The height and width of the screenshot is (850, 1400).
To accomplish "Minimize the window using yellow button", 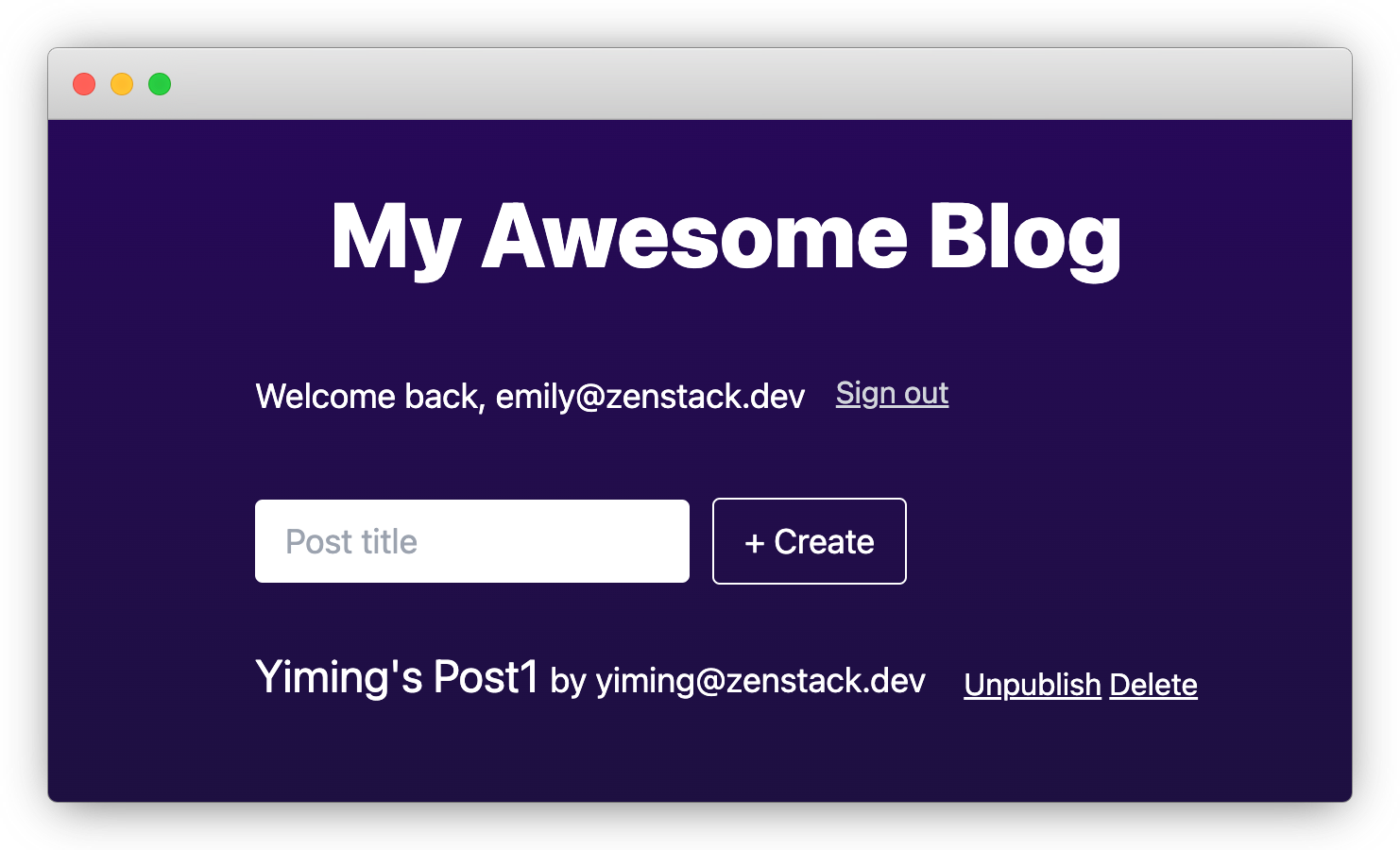I will click(122, 84).
